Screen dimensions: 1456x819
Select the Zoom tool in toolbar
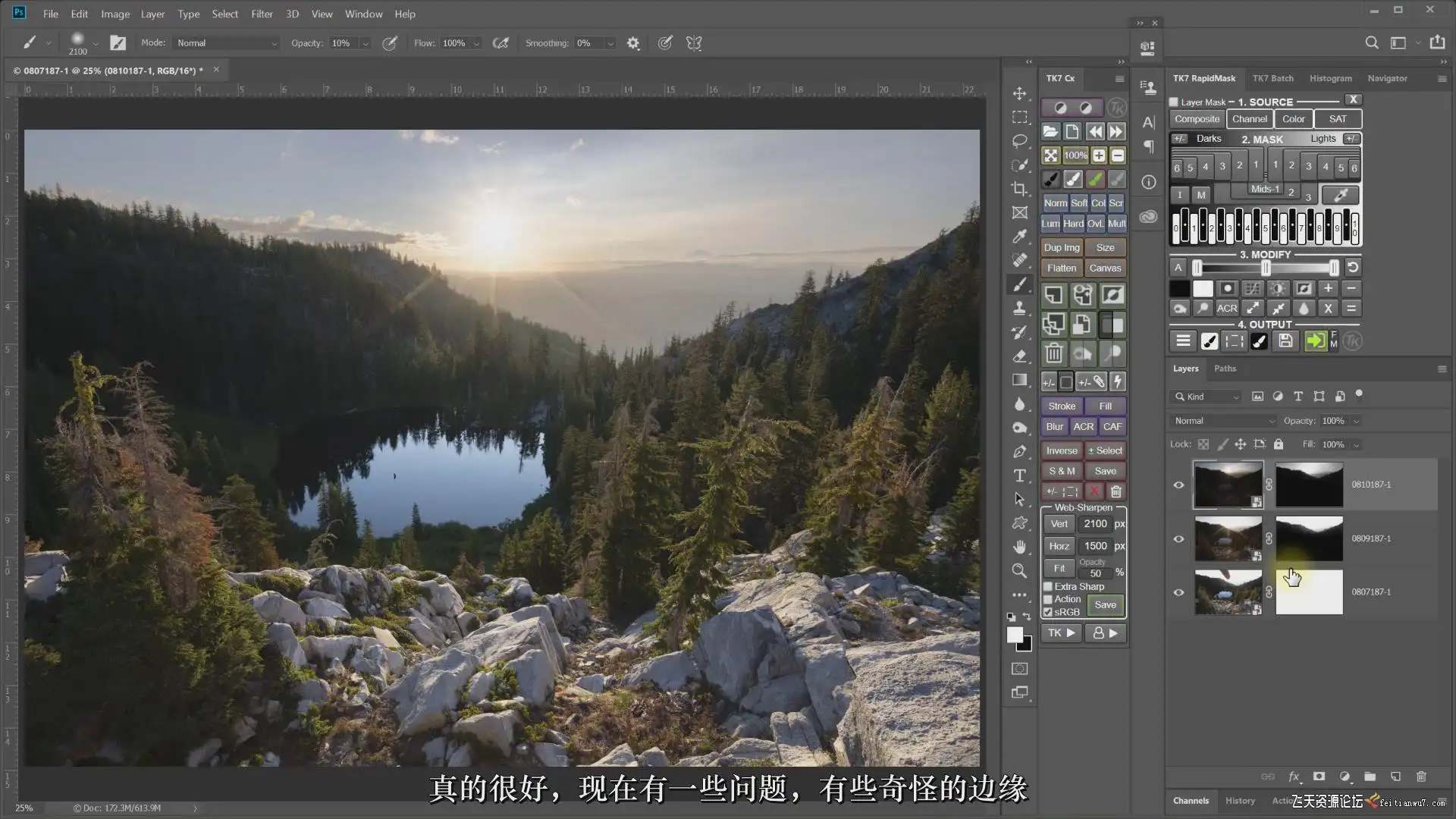(1020, 570)
